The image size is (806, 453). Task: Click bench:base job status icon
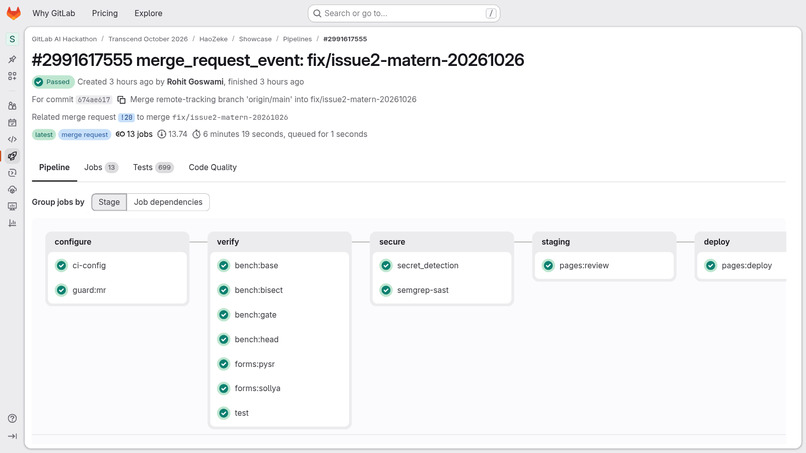click(224, 265)
